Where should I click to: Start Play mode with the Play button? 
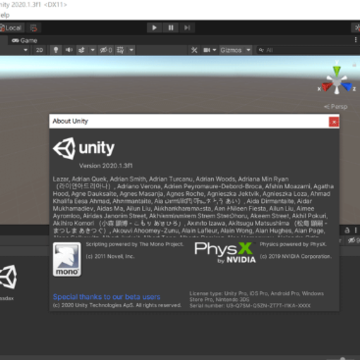(154, 28)
